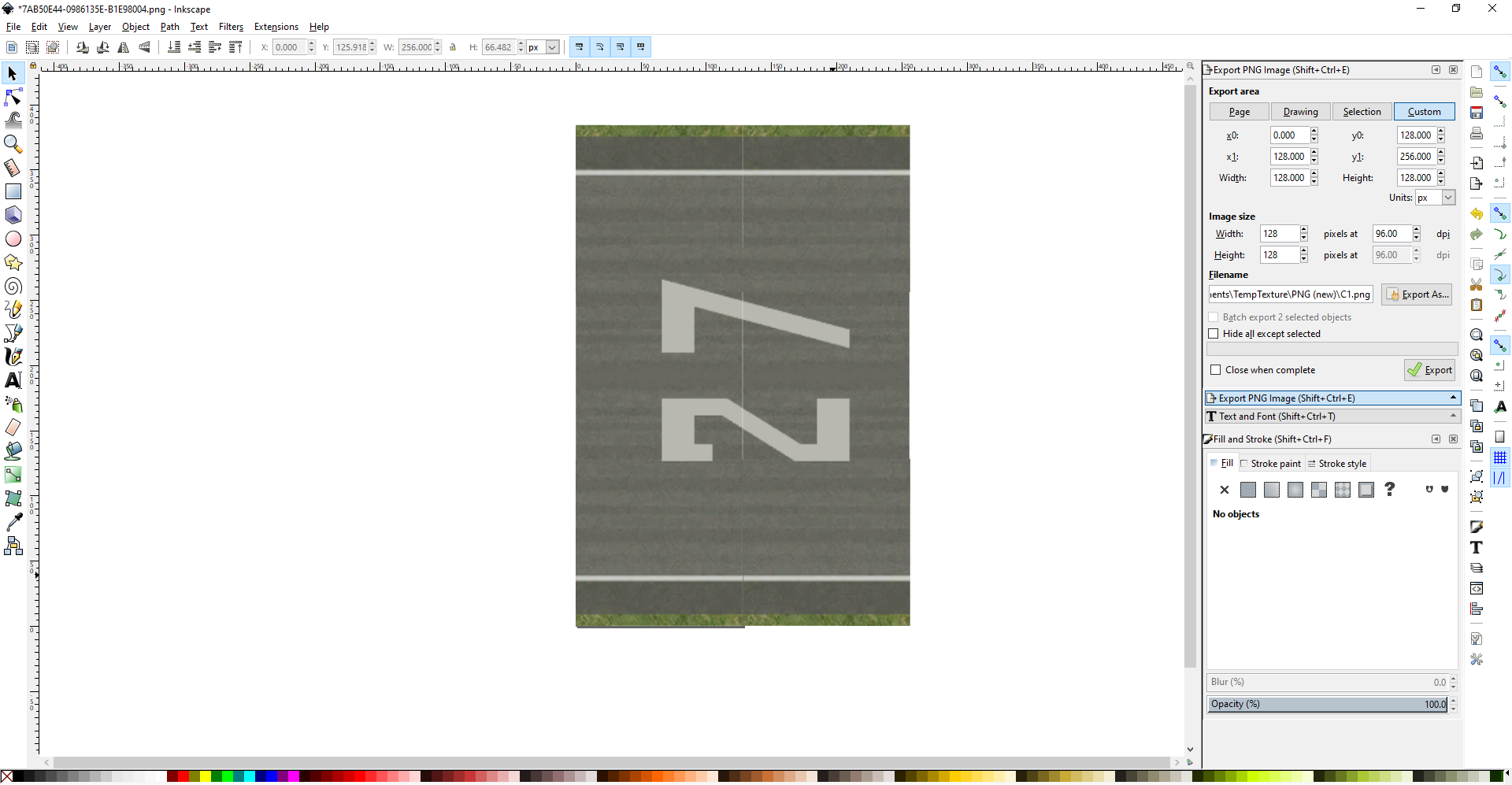Activate the Spiral tool
1512x785 pixels.
point(13,286)
